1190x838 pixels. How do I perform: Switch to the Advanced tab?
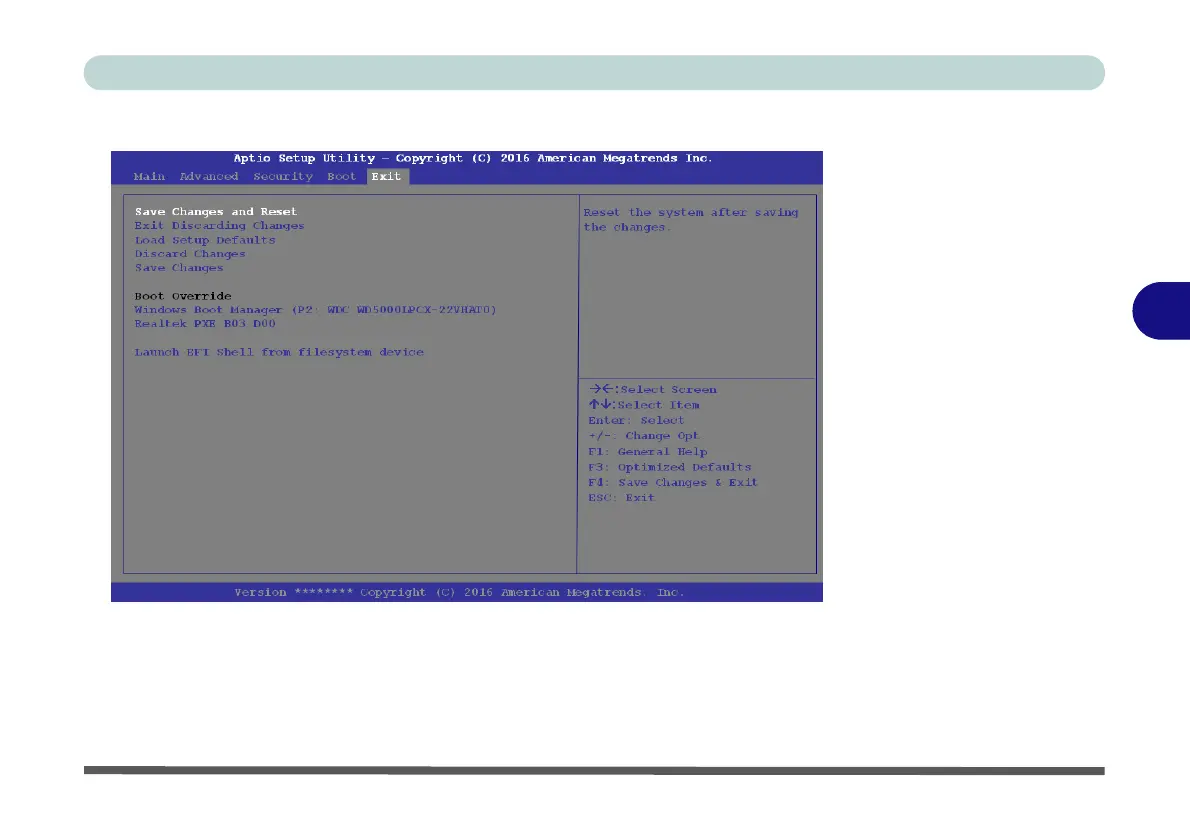pyautogui.click(x=209, y=176)
